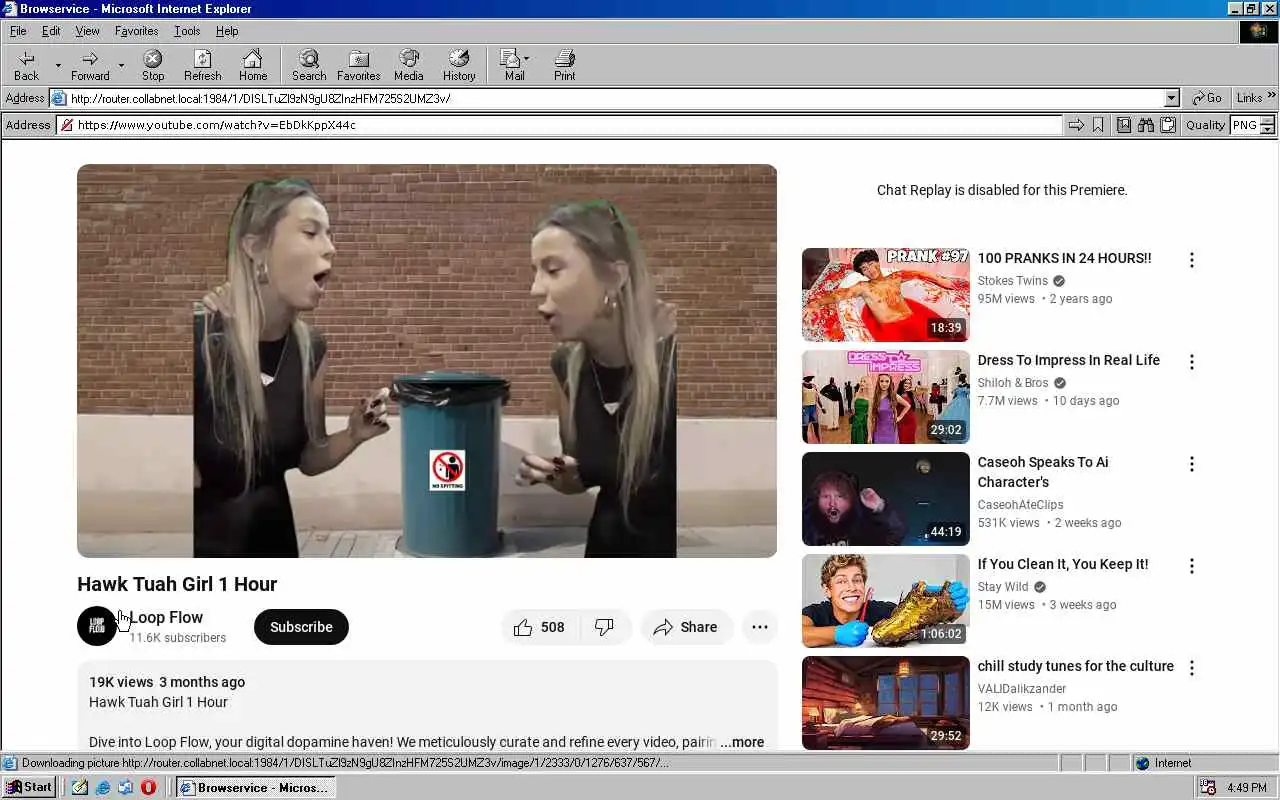Open options menu for 100 PRANKS video

pos(1191,260)
